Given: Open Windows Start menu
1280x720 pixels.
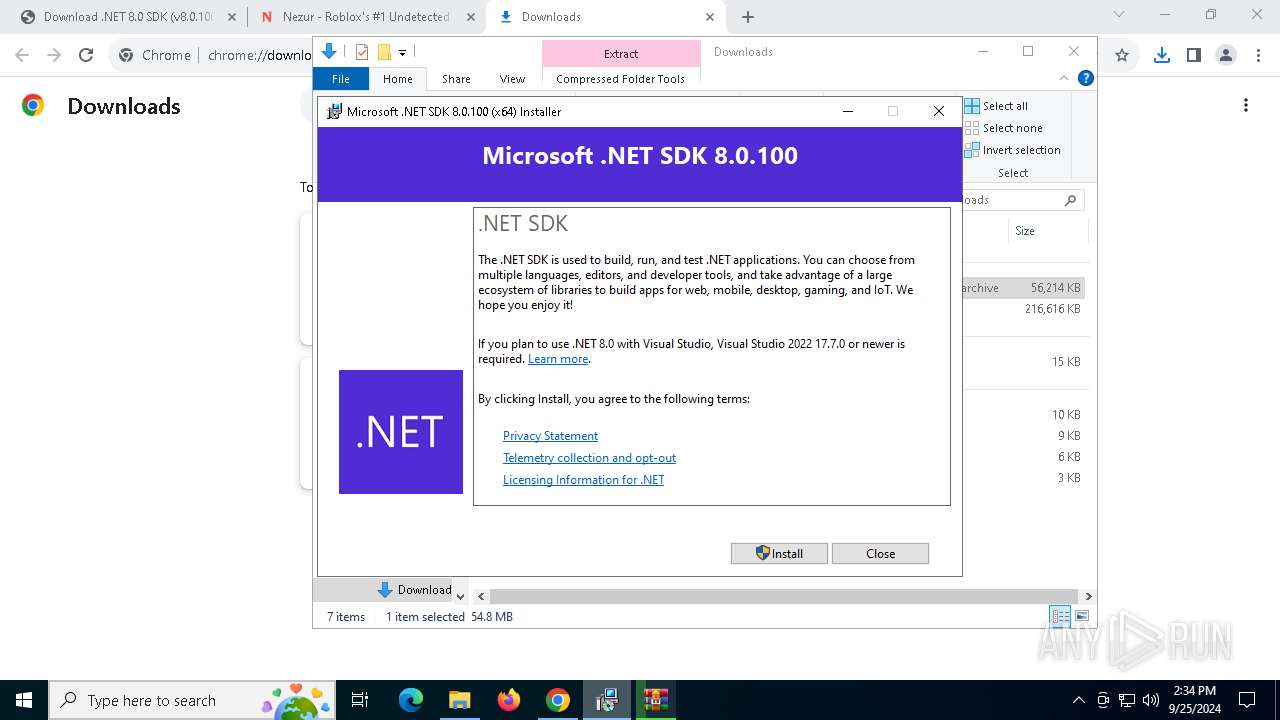Looking at the screenshot, I should 24,700.
